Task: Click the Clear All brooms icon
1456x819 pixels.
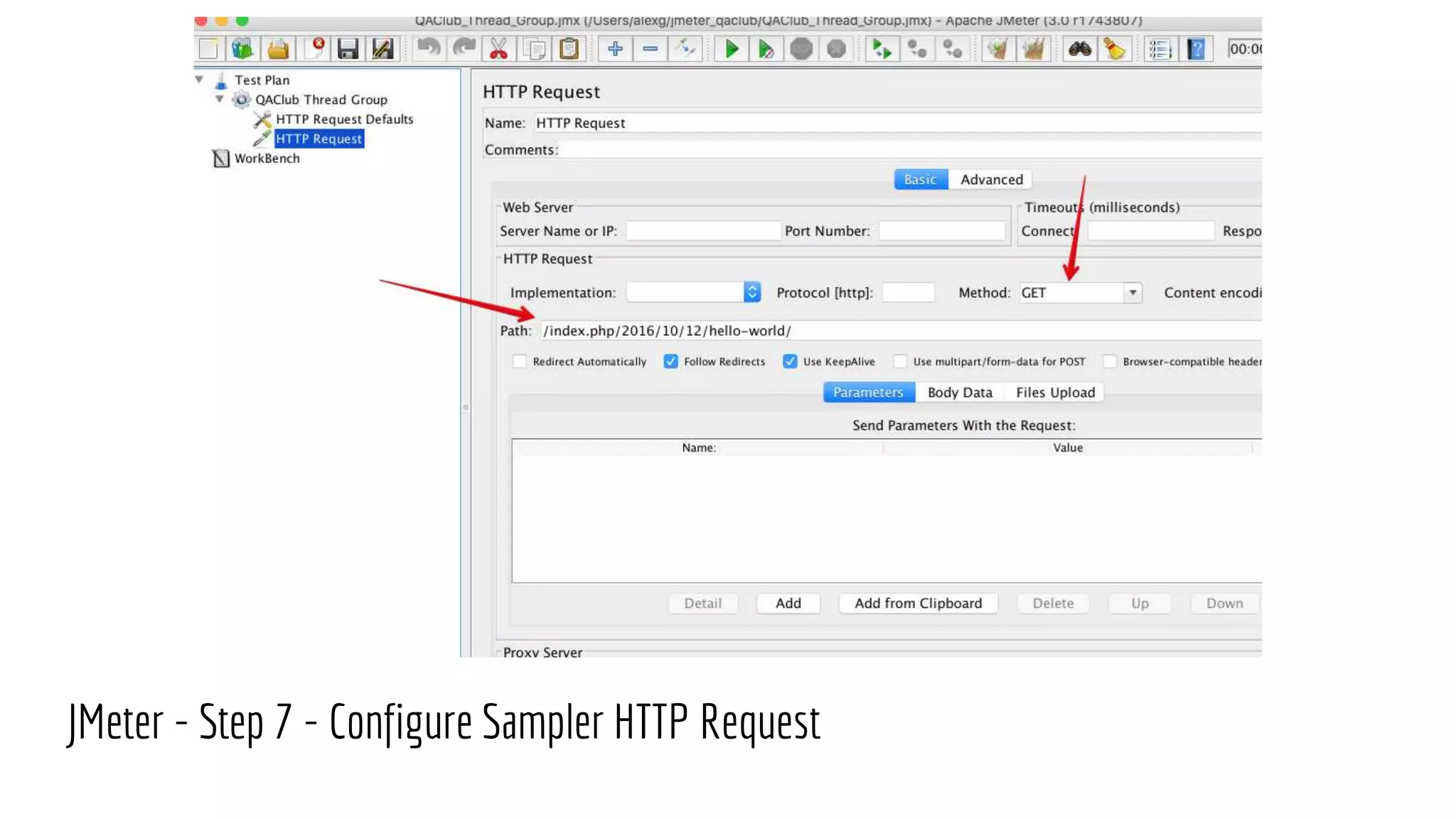Action: (1033, 49)
